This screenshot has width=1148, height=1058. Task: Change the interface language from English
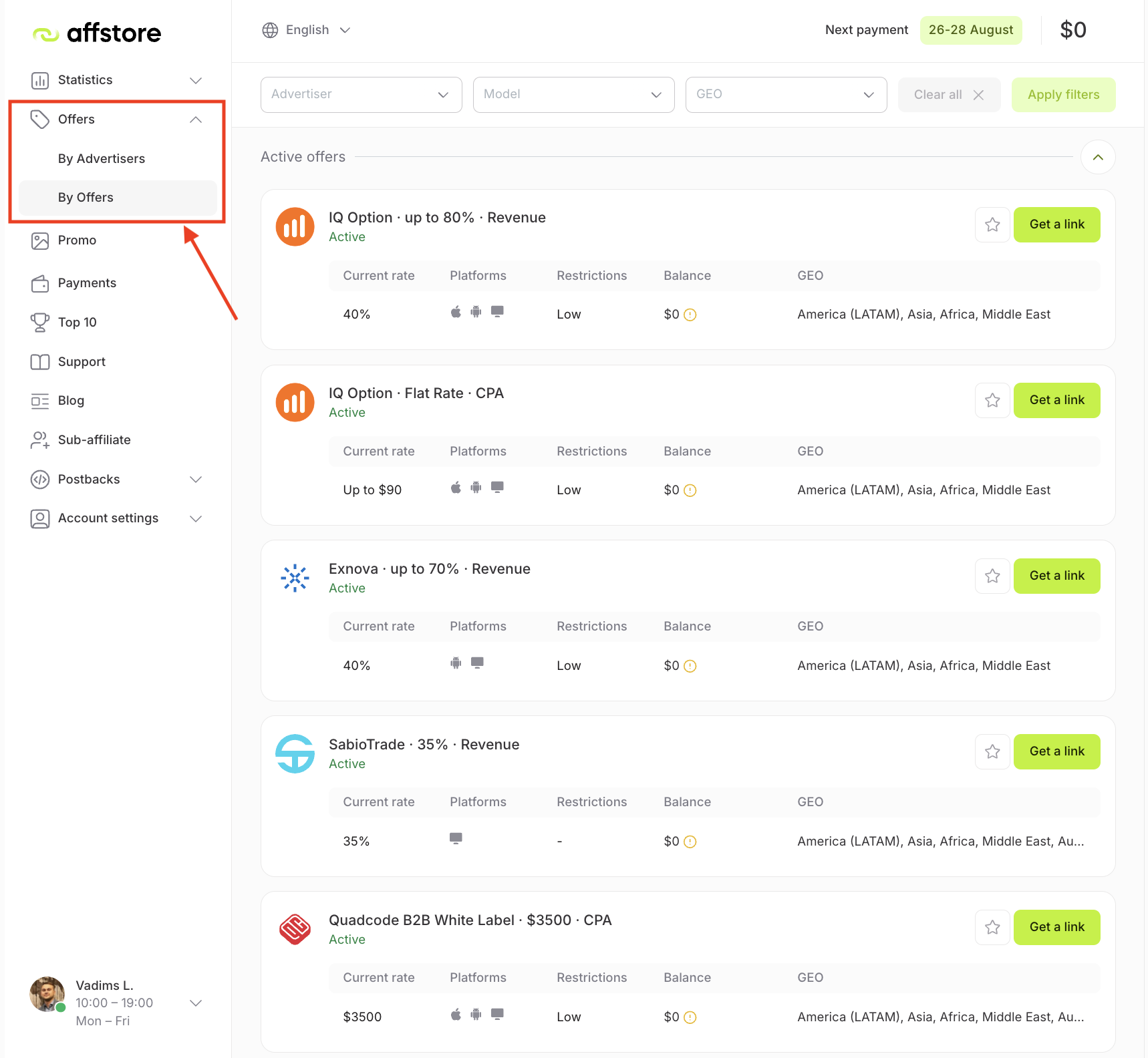pos(306,29)
